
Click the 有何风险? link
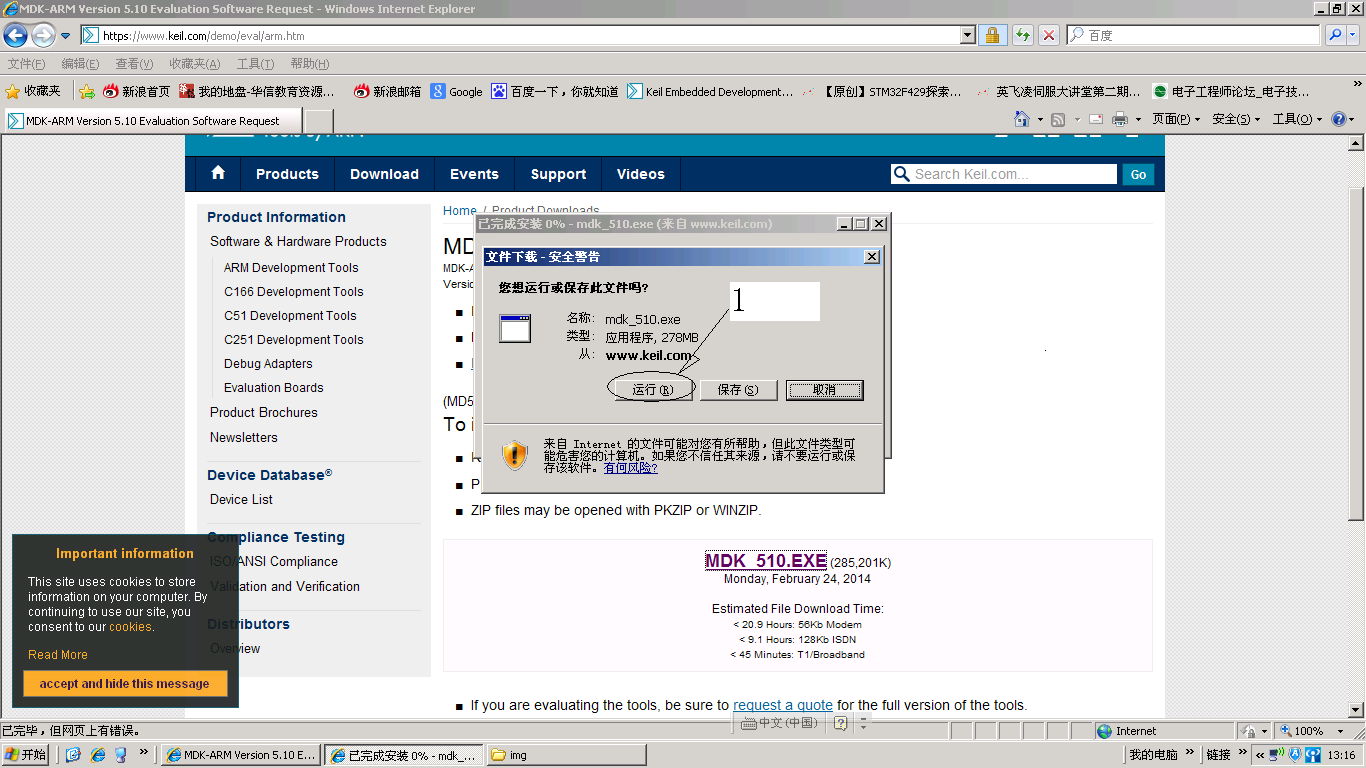(x=630, y=467)
